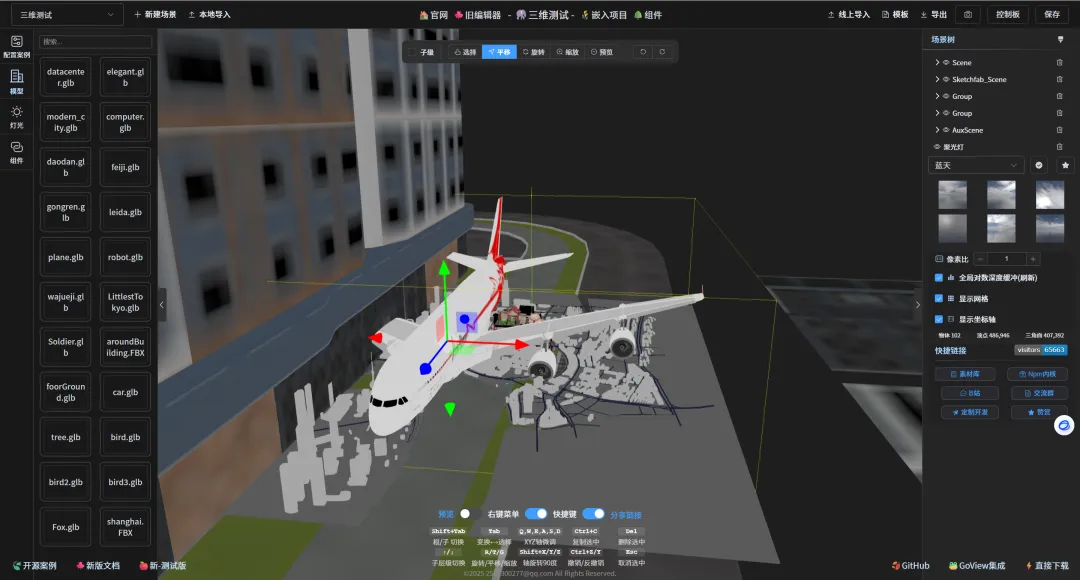Click the camera screenshot icon button

(x=968, y=14)
